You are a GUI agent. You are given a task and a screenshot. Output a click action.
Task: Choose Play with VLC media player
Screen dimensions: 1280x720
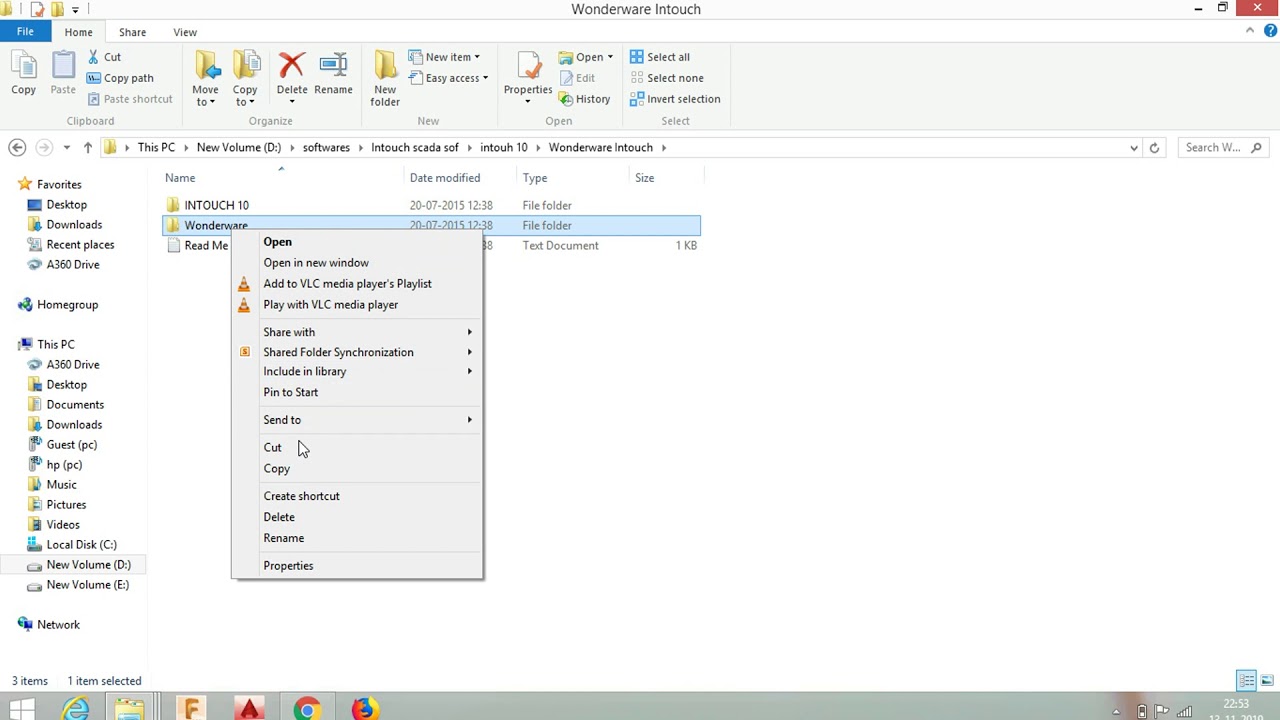[x=330, y=305]
